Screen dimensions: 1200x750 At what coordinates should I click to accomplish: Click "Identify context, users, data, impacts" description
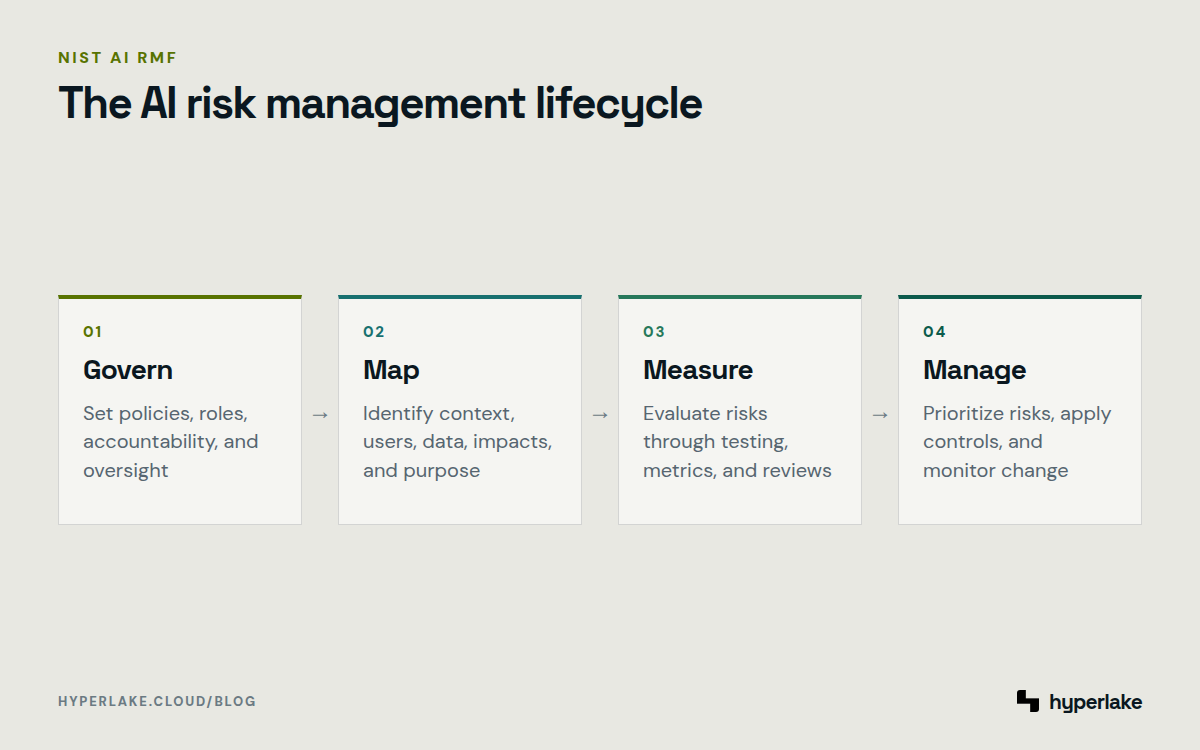[458, 442]
